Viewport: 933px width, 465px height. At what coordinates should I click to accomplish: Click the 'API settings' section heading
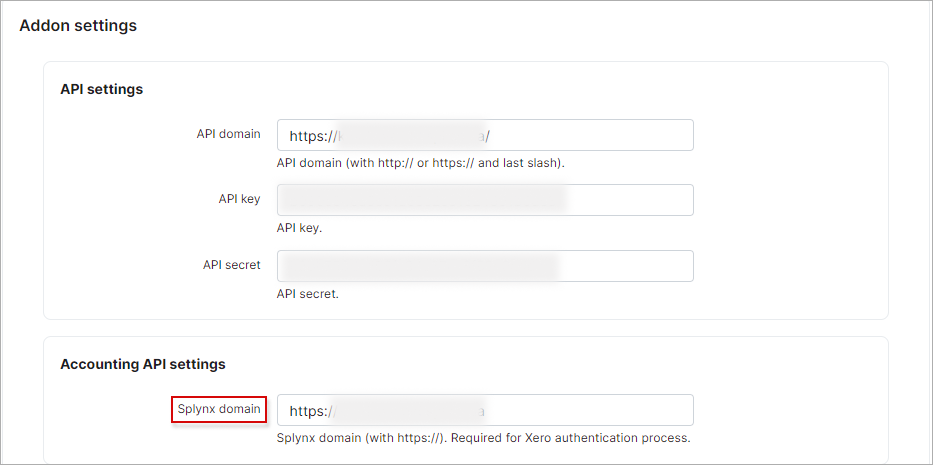(x=101, y=89)
